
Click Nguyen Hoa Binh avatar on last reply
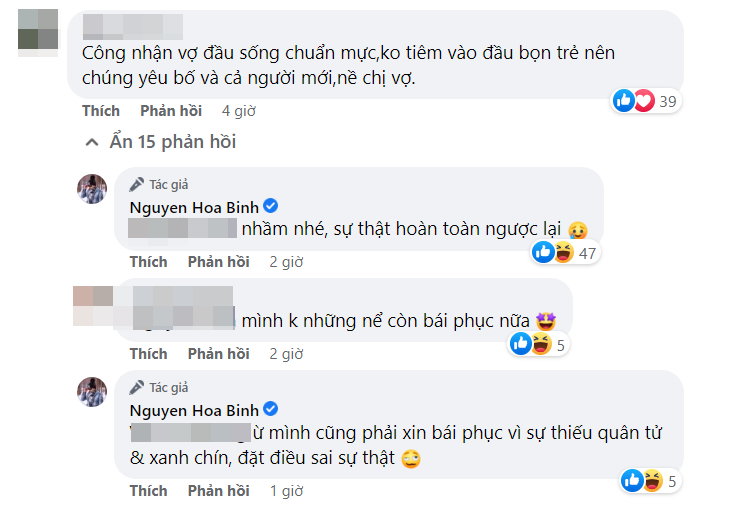tap(92, 392)
